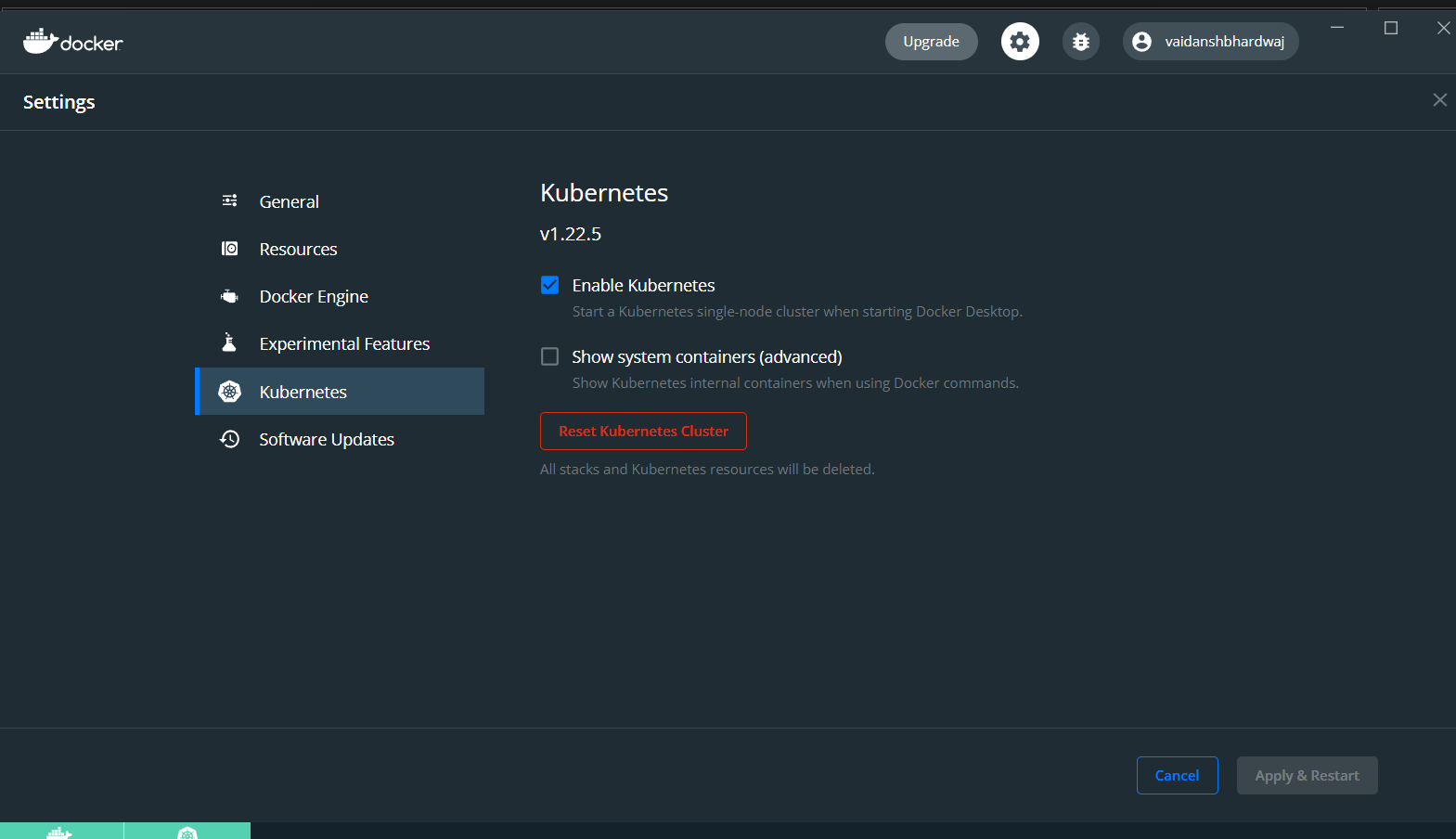The width and height of the screenshot is (1456, 839).
Task: Click the Kubernetes heading in content pane
Action: tap(604, 193)
